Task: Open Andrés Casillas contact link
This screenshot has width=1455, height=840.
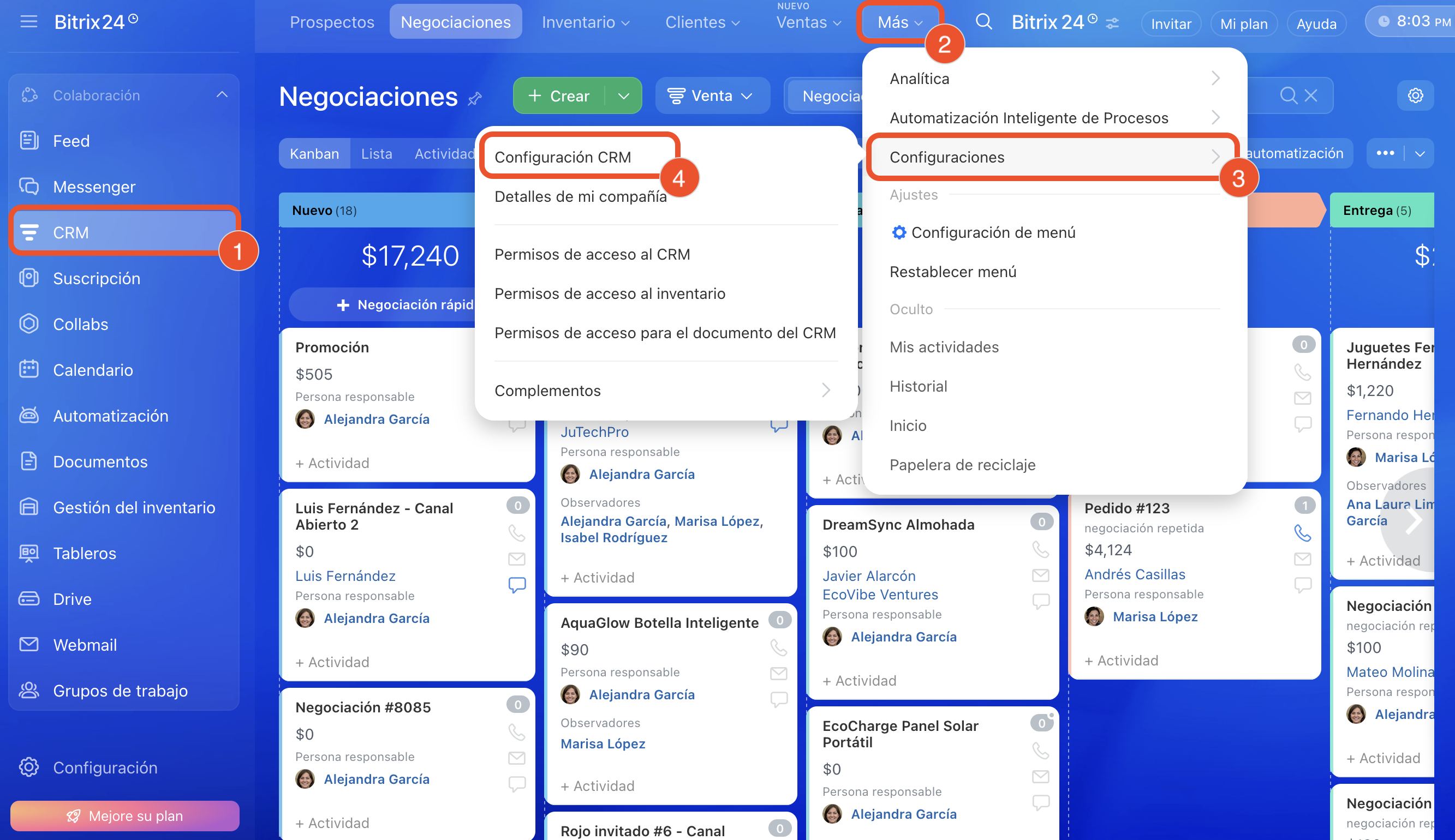Action: [1134, 574]
